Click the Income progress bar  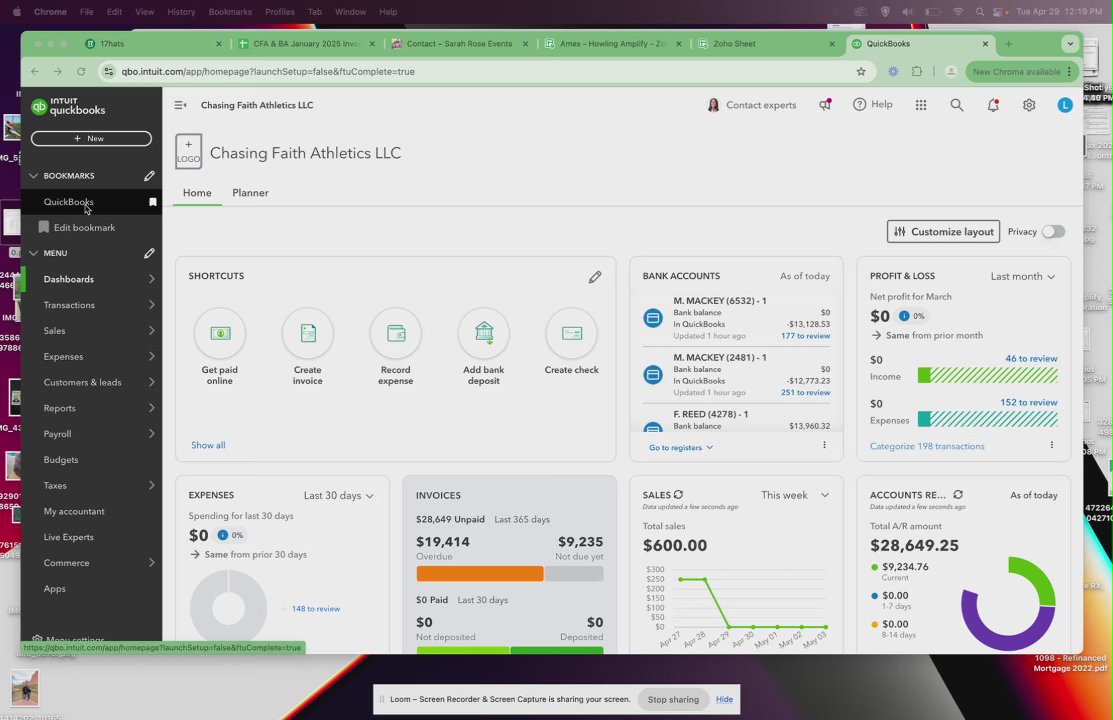point(987,376)
